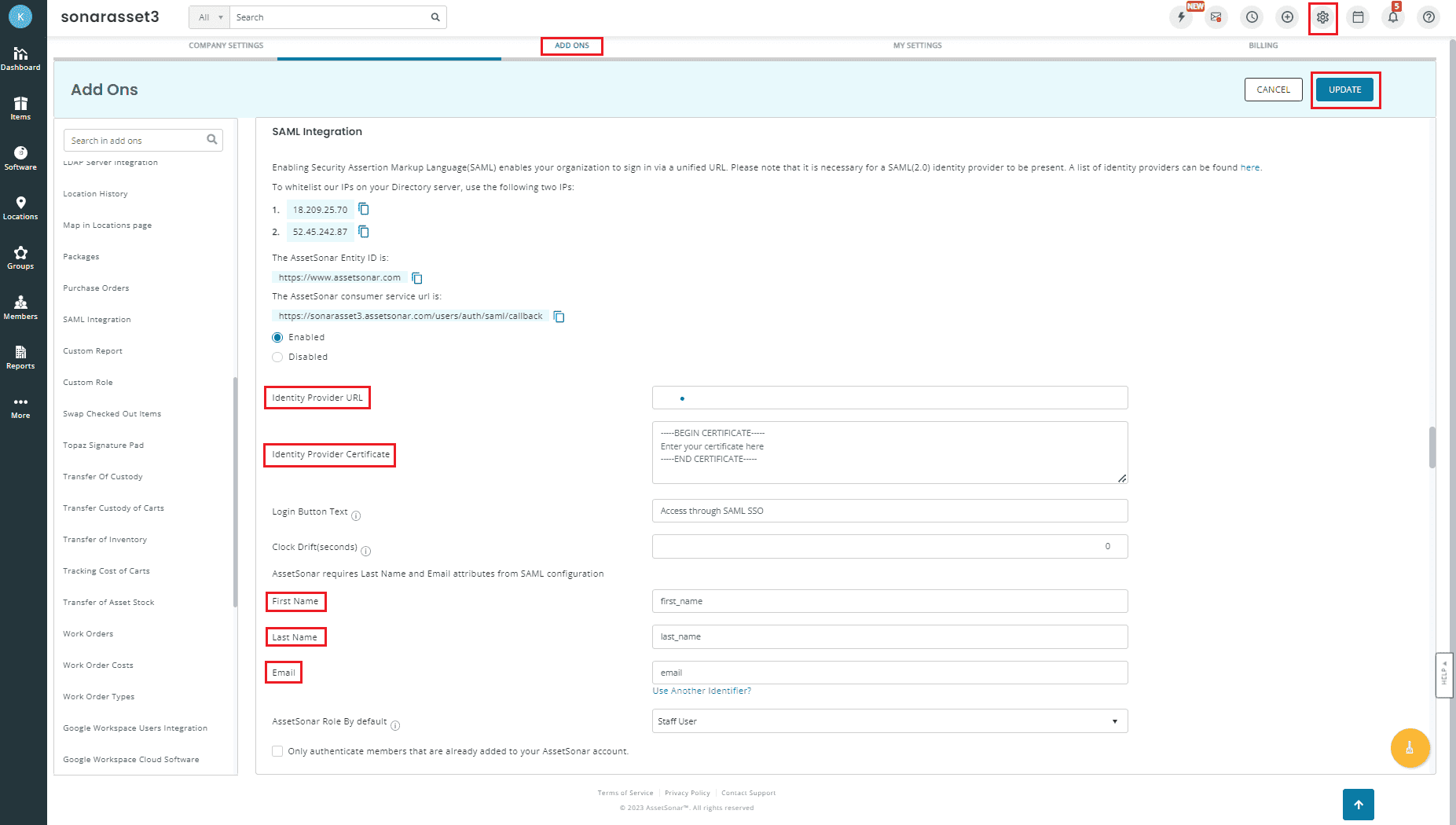Image resolution: width=1456 pixels, height=825 pixels.
Task: Show More sidebar options
Action: click(x=20, y=407)
